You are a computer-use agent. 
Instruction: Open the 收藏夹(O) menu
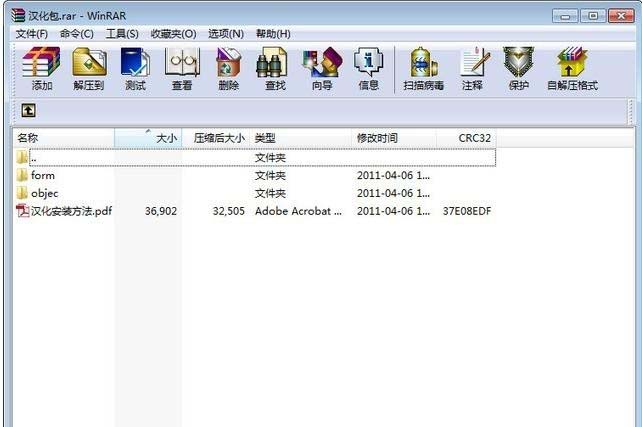173,34
